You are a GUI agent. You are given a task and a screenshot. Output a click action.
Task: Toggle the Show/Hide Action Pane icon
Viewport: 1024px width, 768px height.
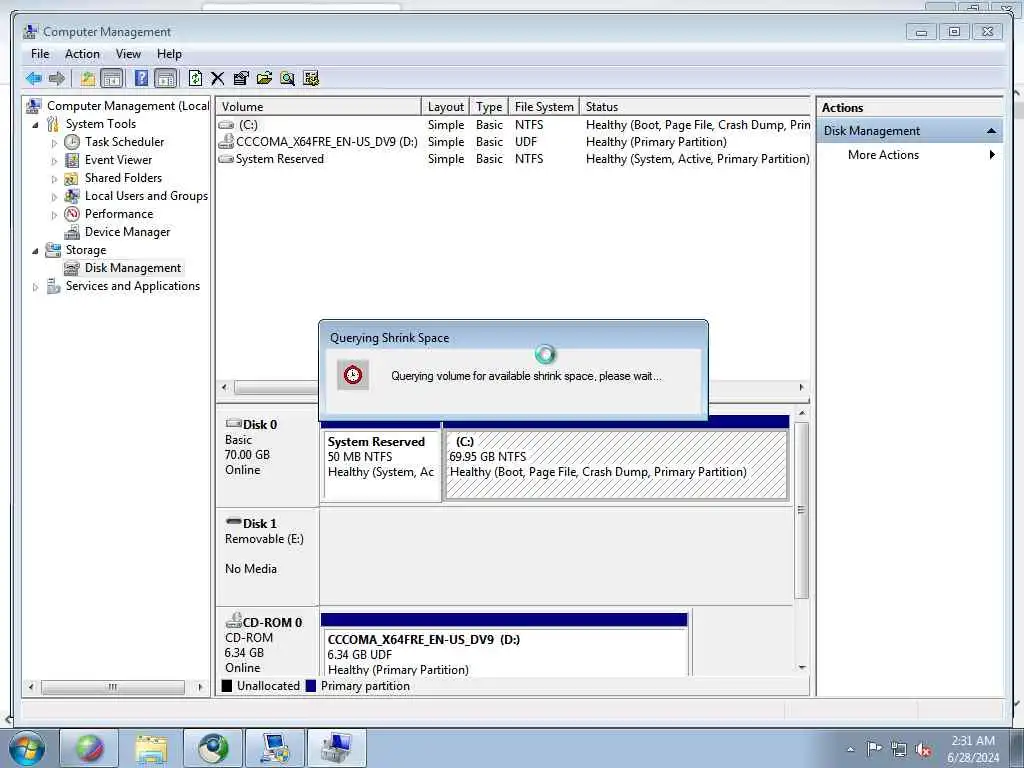coord(166,79)
